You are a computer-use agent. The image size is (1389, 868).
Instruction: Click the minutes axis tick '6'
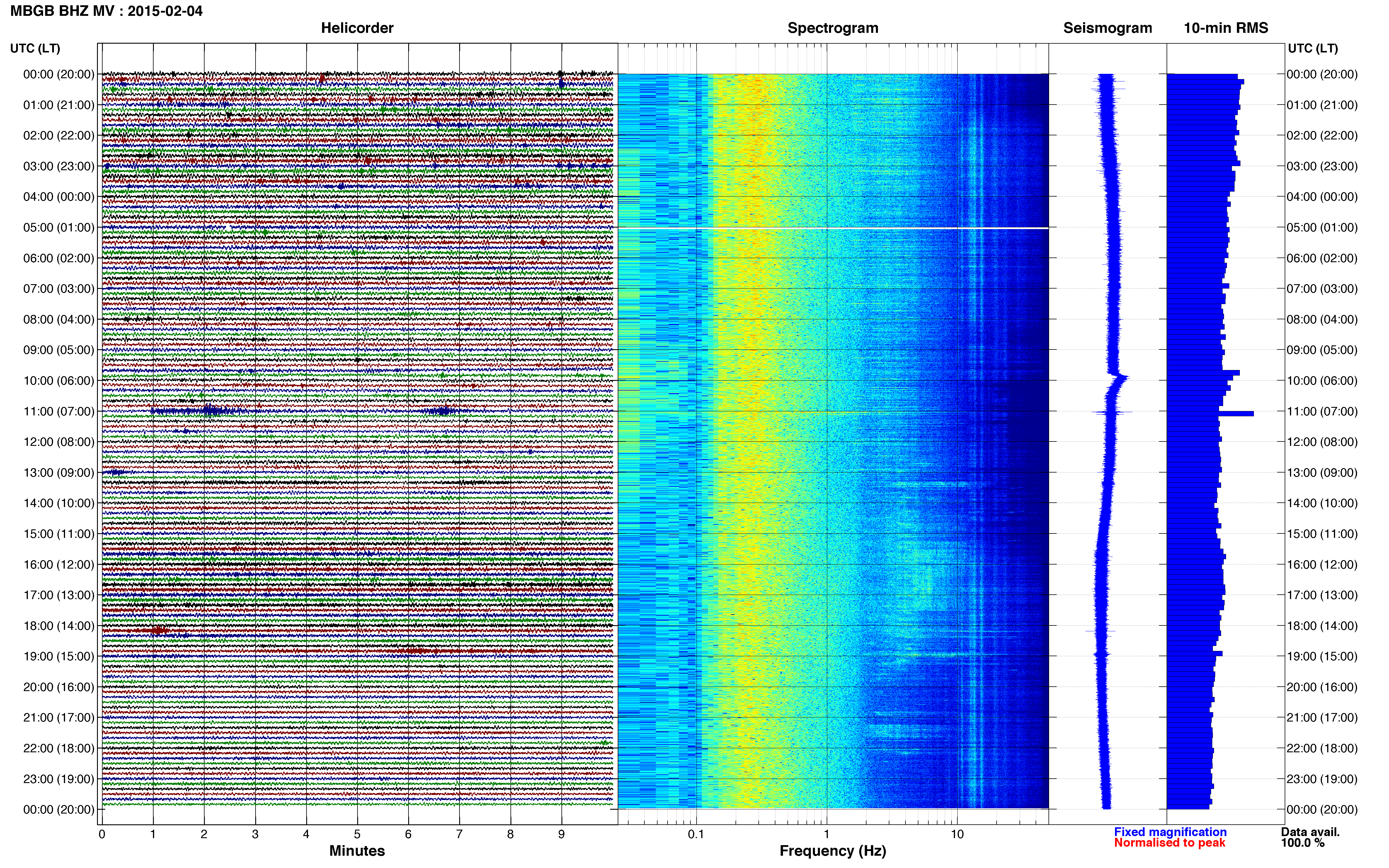pyautogui.click(x=408, y=834)
